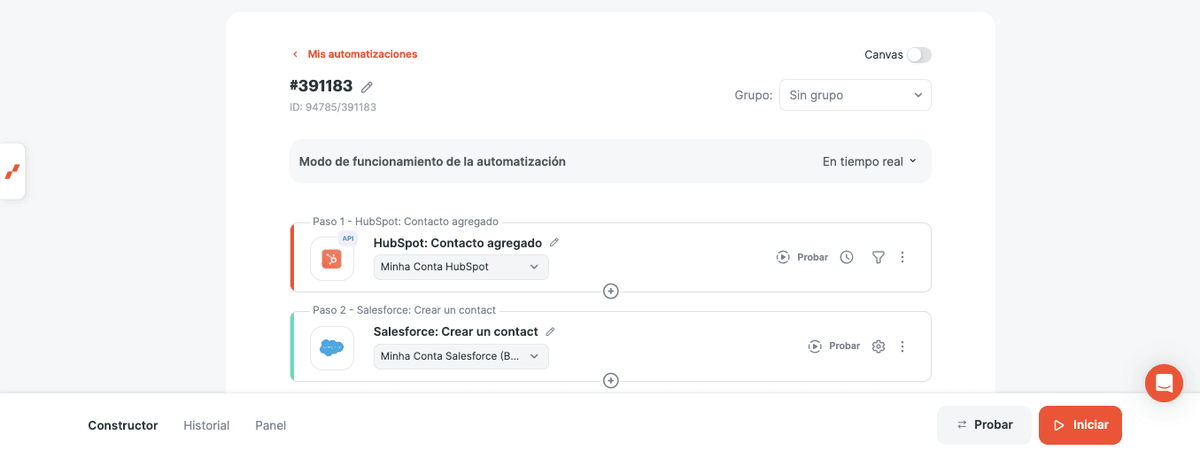Open gear settings for Salesforce step
Screen dimensions: 1200x452
point(879,346)
